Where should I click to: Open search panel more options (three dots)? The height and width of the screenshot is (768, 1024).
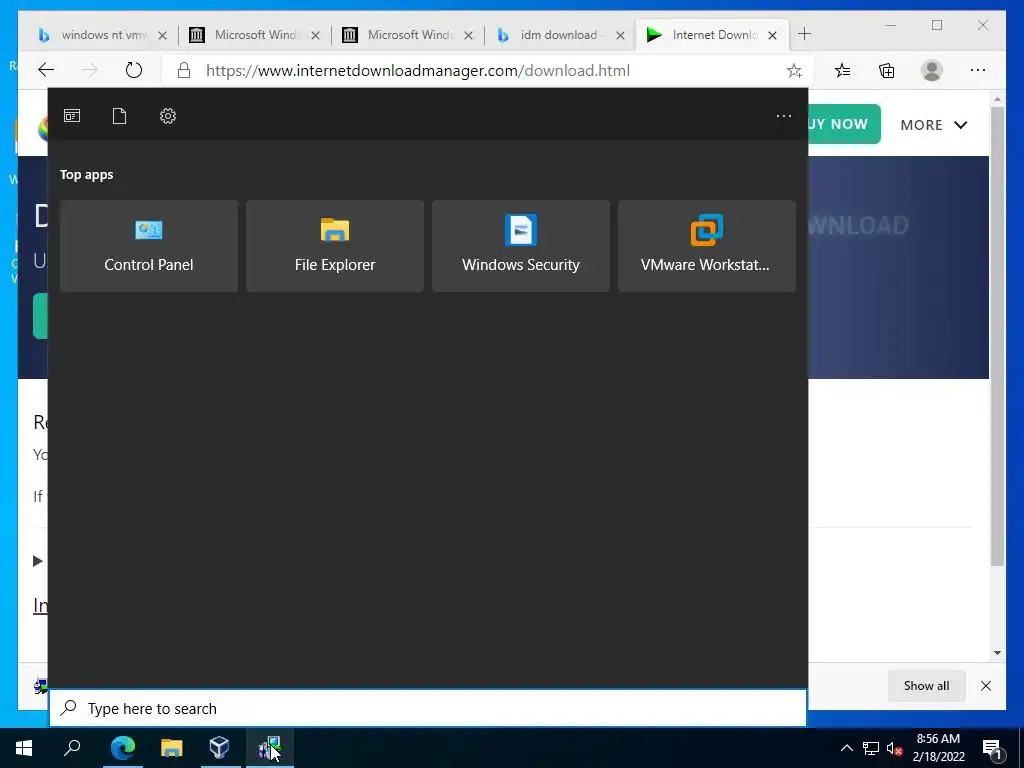pos(784,116)
